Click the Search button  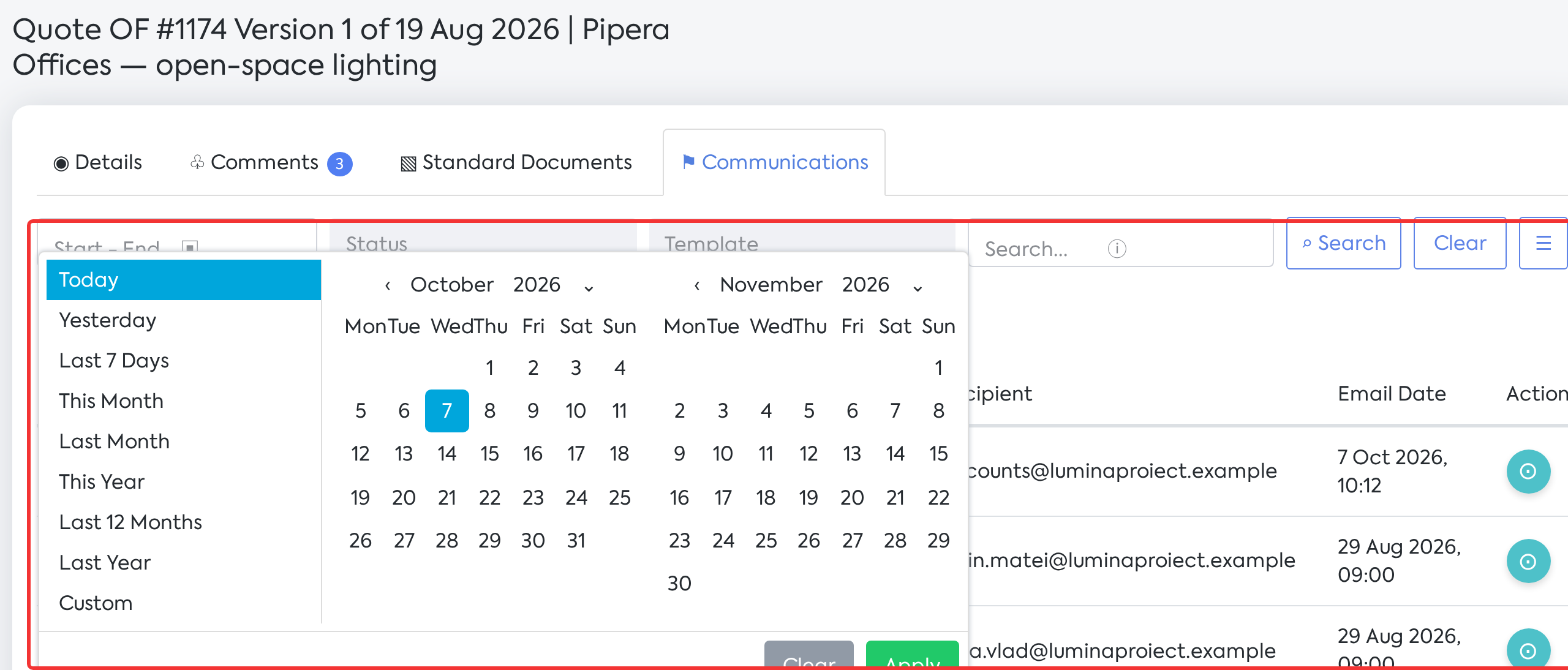pos(1344,243)
